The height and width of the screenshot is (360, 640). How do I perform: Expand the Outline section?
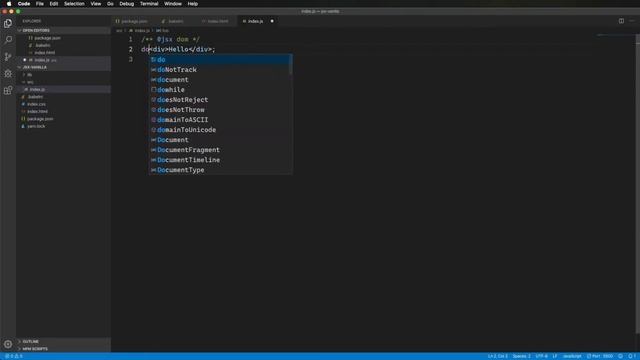[63, 342]
